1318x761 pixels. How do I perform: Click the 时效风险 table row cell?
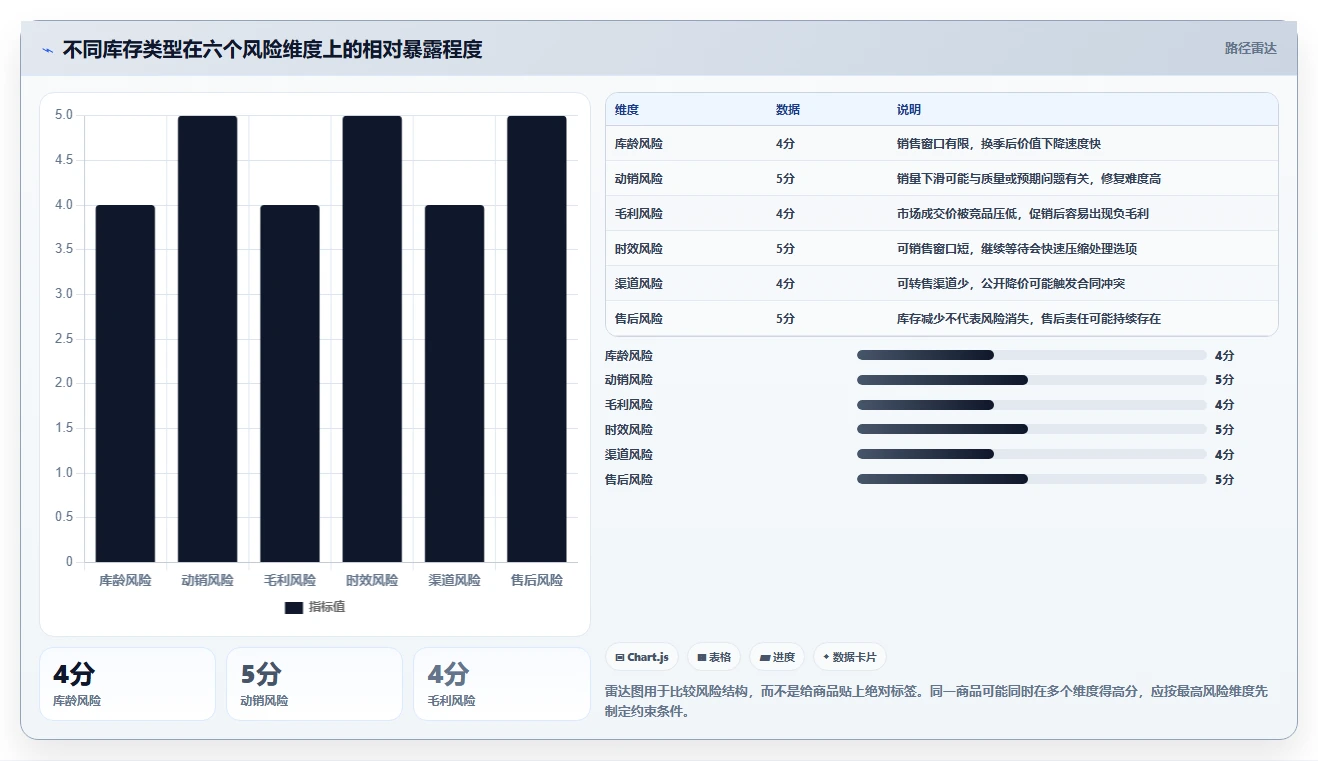coord(639,249)
